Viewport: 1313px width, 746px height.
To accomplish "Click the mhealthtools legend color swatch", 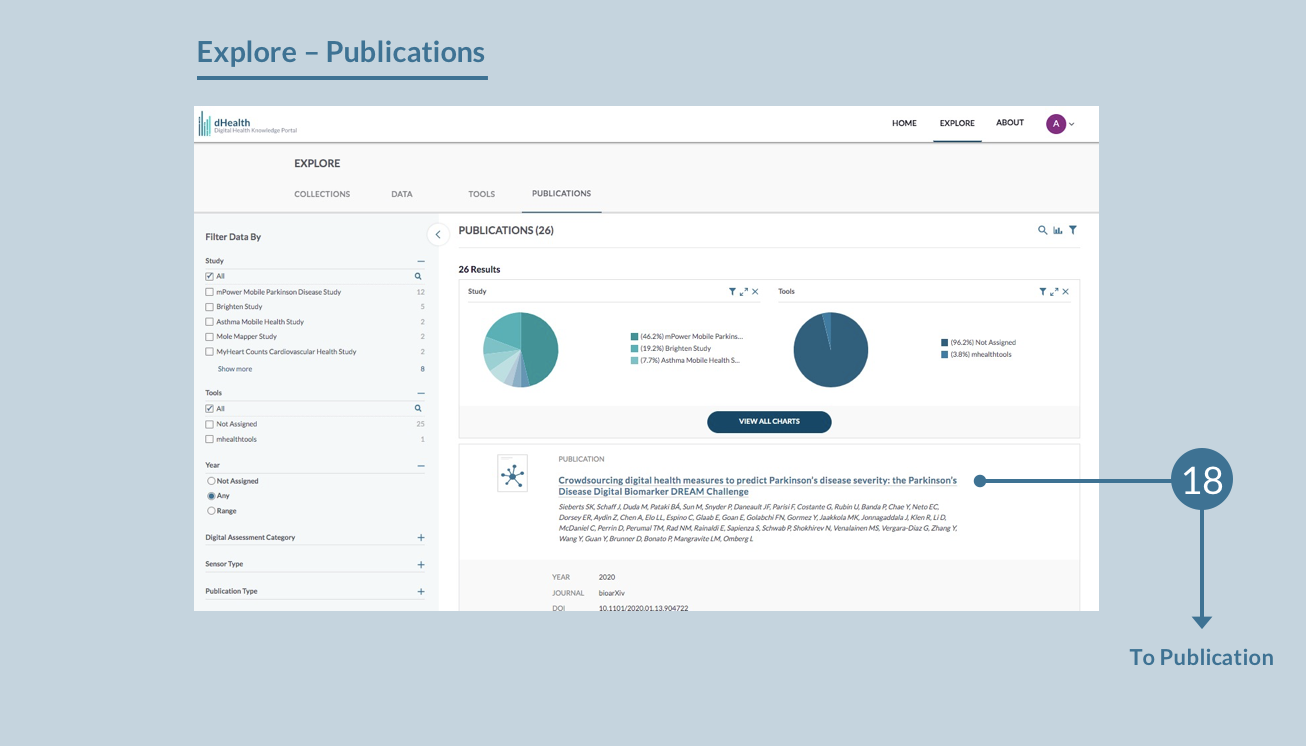I will (944, 355).
